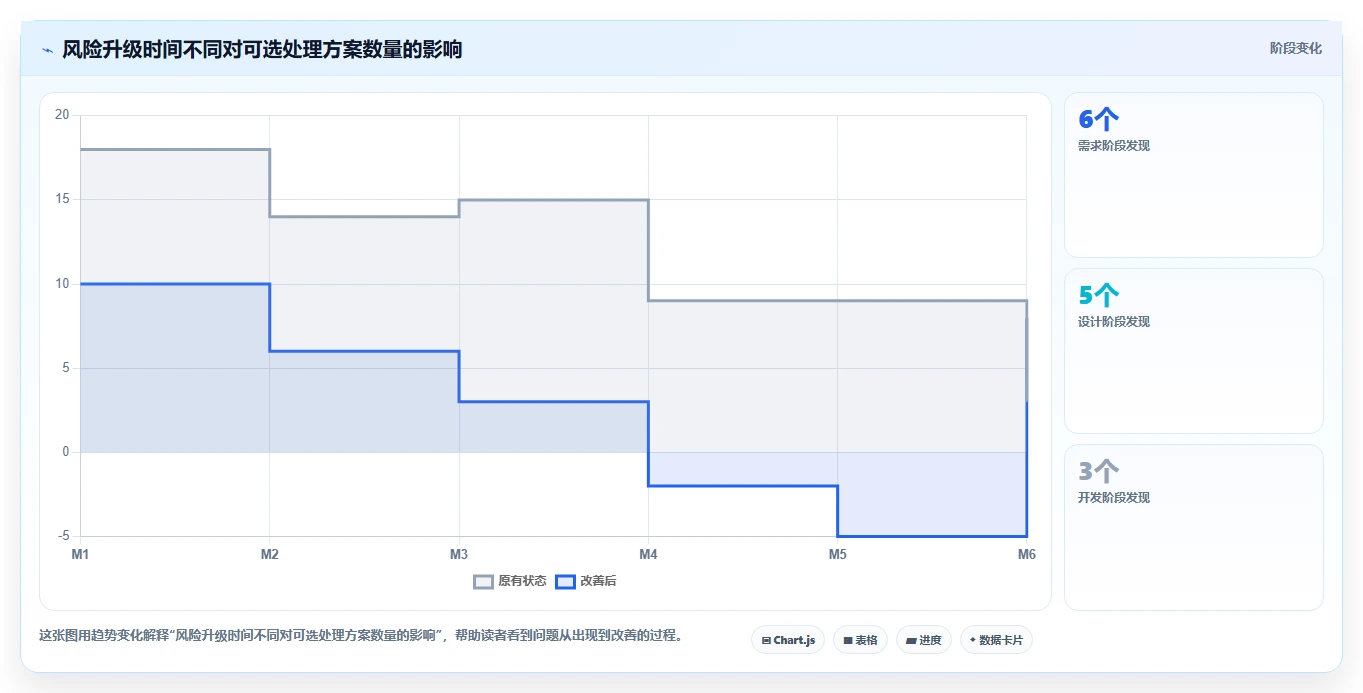Select the Chart.js tag
Screen dimensions: 1363x693
(x=788, y=640)
